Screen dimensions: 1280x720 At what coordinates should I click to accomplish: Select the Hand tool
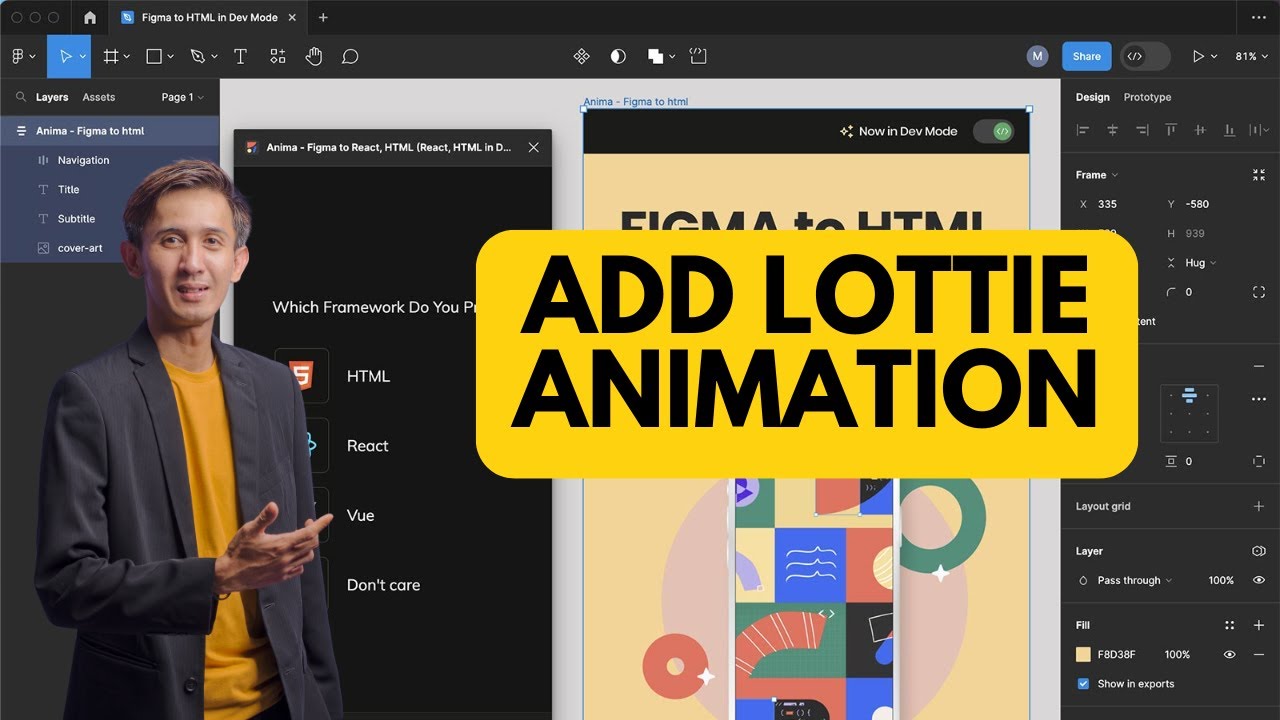coord(314,57)
